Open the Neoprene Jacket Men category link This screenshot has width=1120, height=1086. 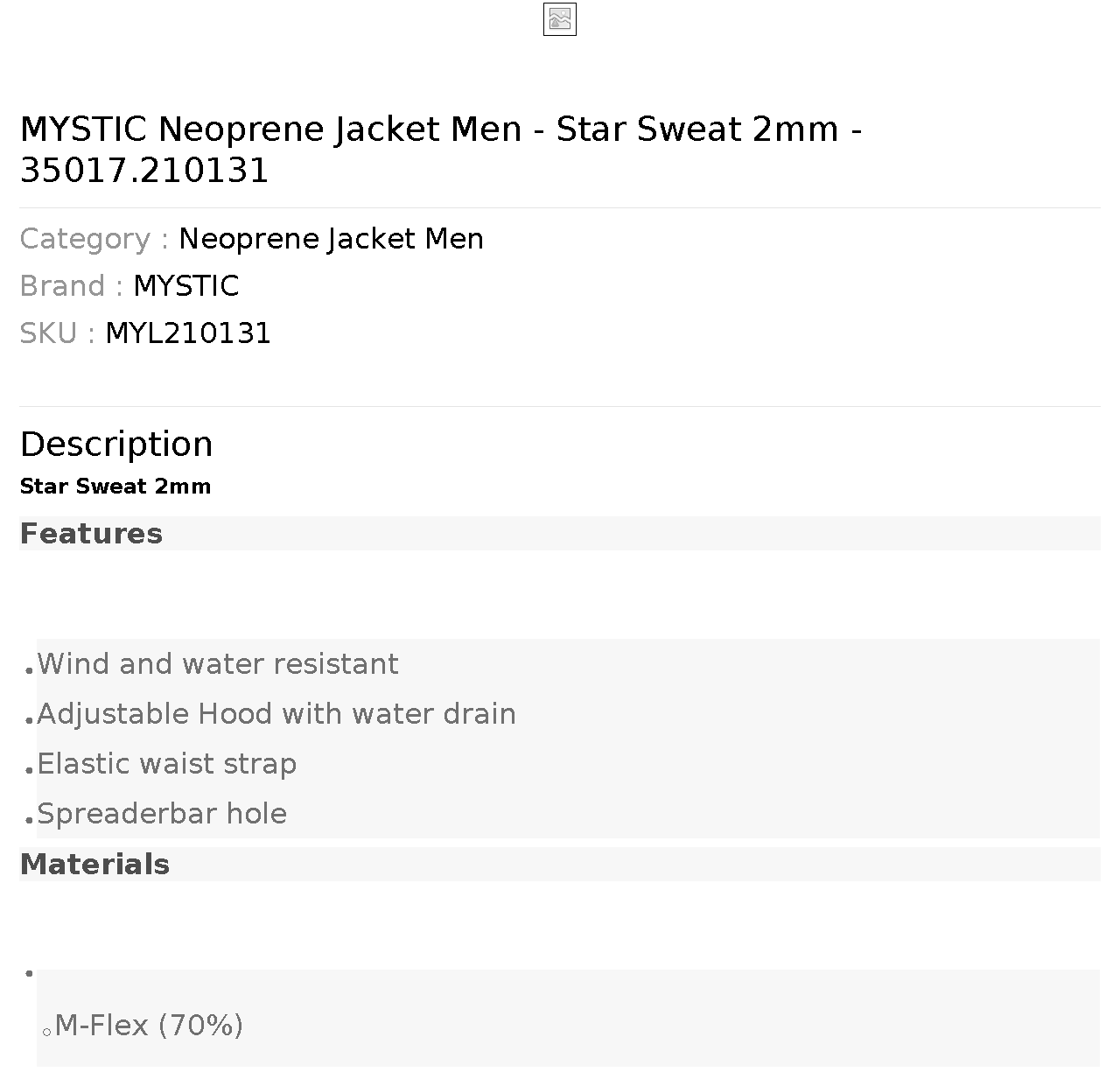tap(331, 239)
